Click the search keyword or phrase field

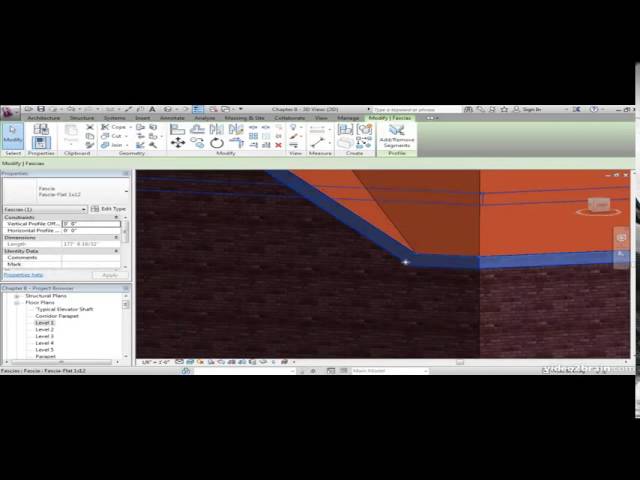point(416,110)
